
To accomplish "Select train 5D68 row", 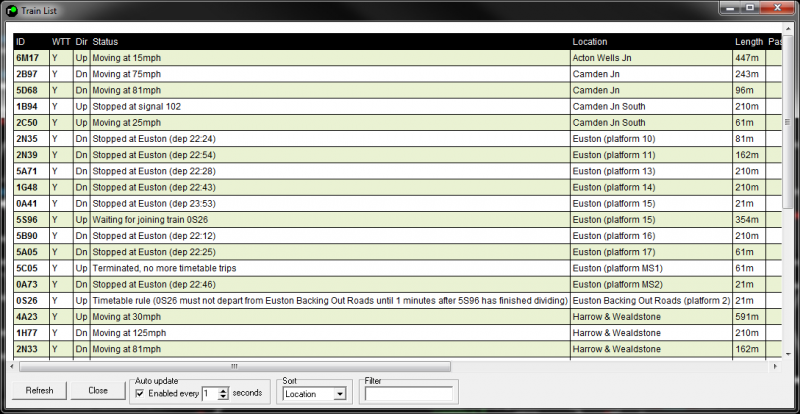I will coord(397,90).
